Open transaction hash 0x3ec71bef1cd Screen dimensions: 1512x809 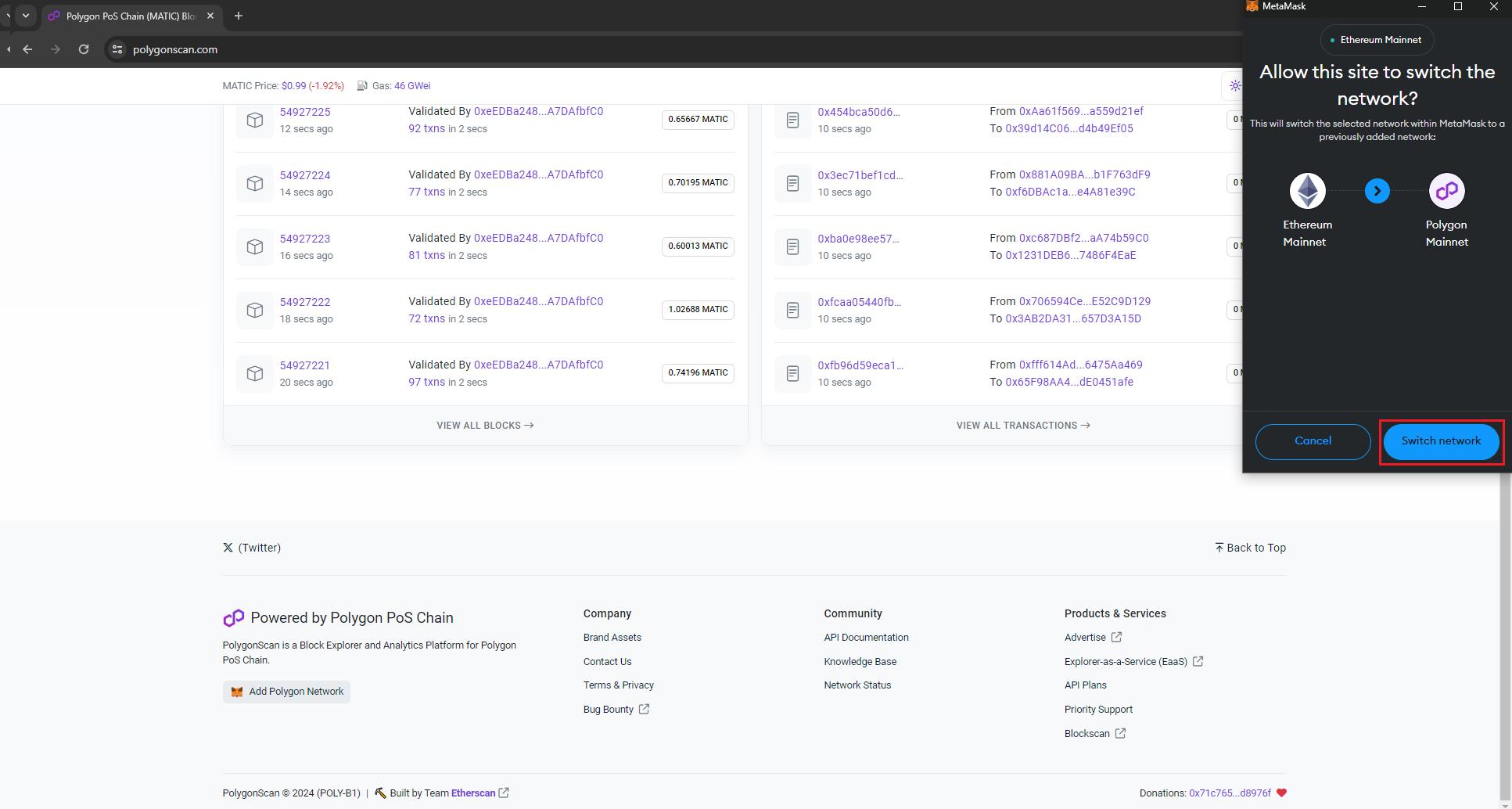pos(860,175)
